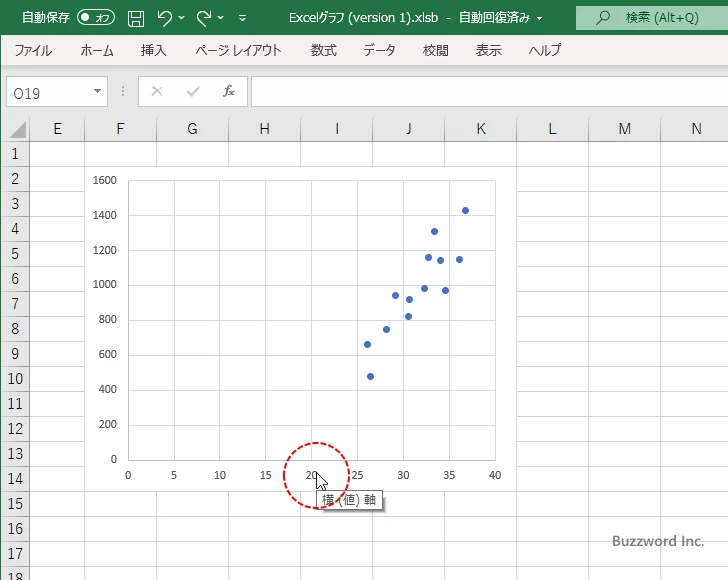Select column J header
This screenshot has height=580, width=728.
coord(408,129)
